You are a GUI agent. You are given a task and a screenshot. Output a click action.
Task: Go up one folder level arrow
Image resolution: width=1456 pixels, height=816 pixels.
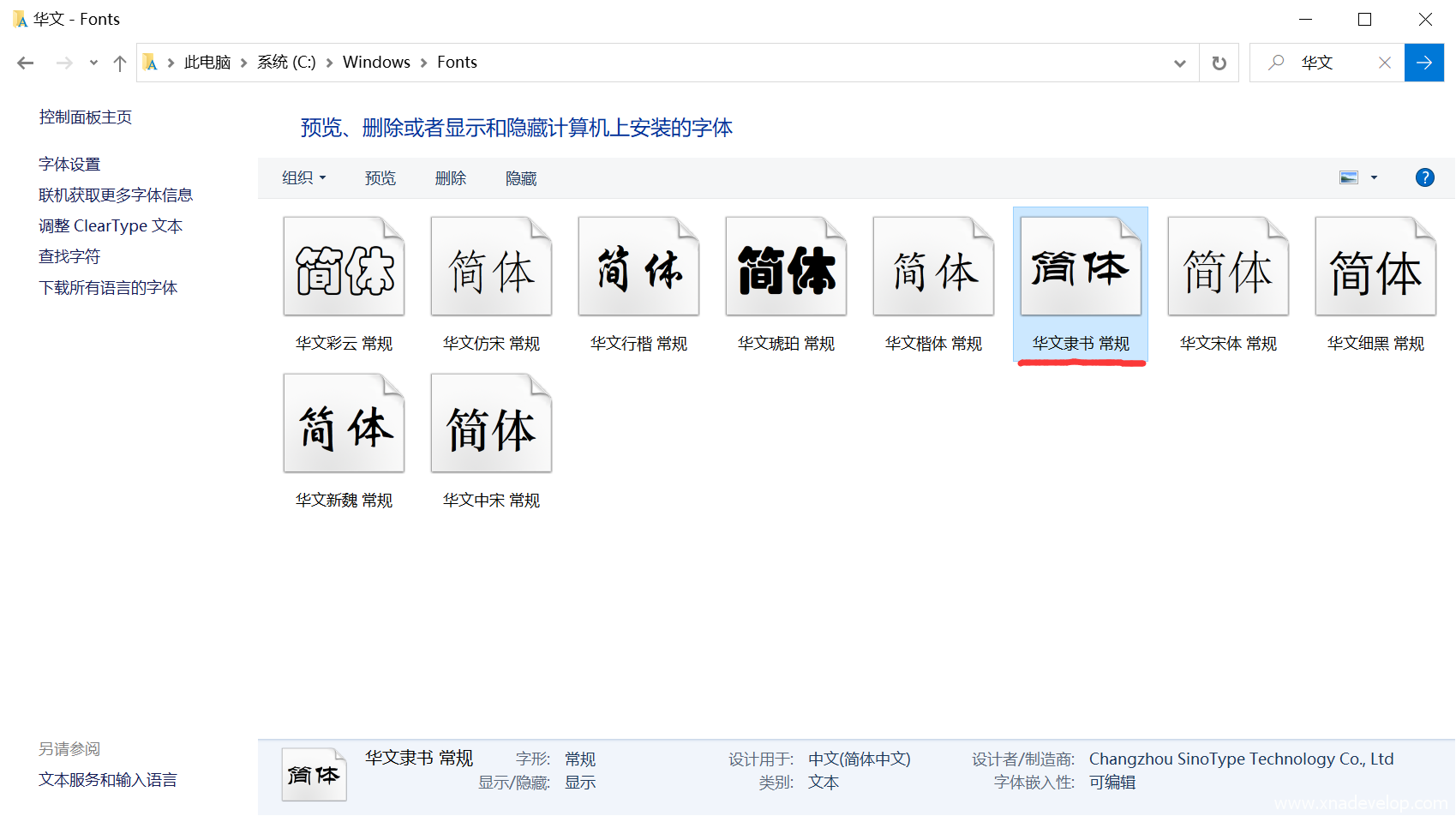(x=120, y=63)
